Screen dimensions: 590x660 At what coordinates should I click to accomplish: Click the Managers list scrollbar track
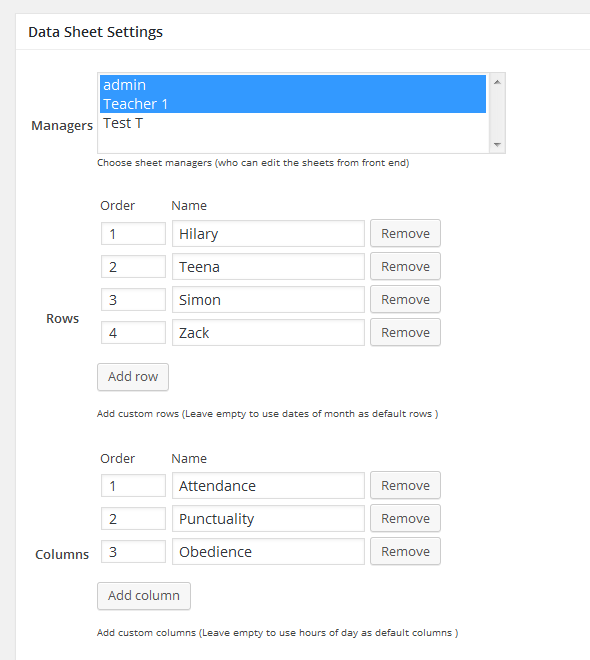[497, 114]
